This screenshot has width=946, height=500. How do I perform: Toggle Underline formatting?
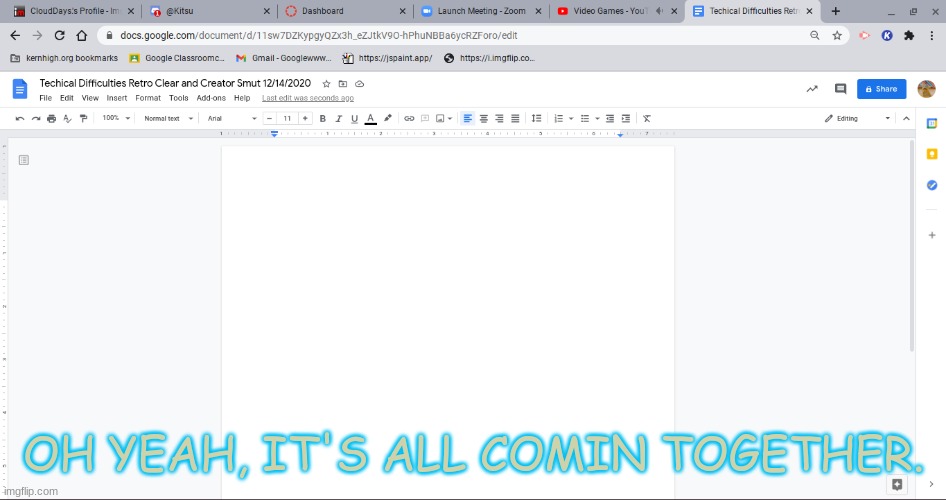[354, 118]
